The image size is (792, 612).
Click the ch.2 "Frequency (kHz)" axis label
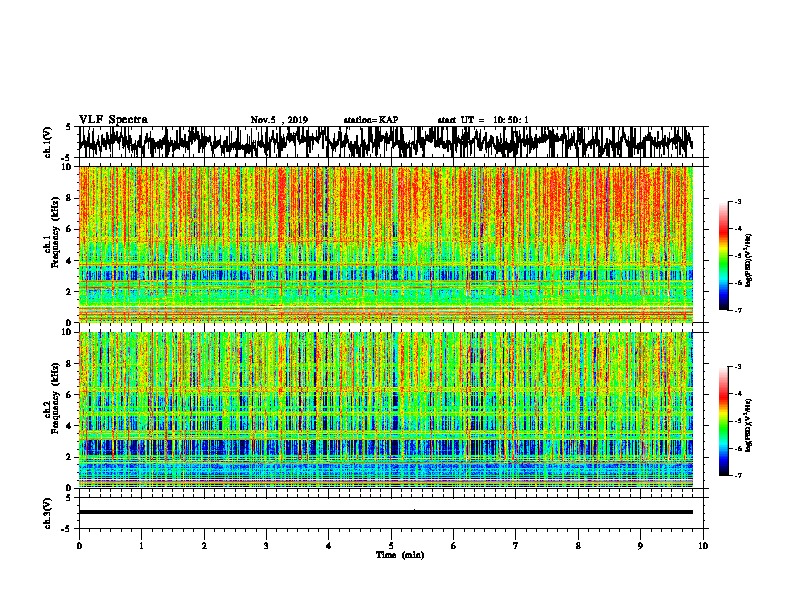55,398
